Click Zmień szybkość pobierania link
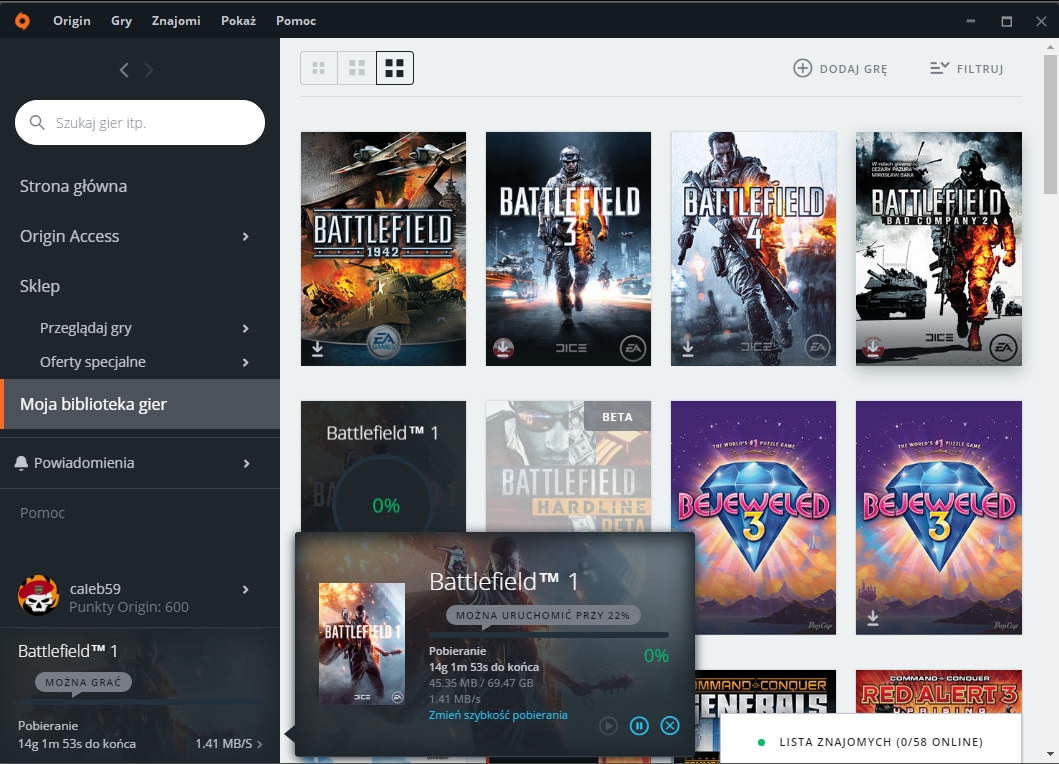 pyautogui.click(x=498, y=715)
